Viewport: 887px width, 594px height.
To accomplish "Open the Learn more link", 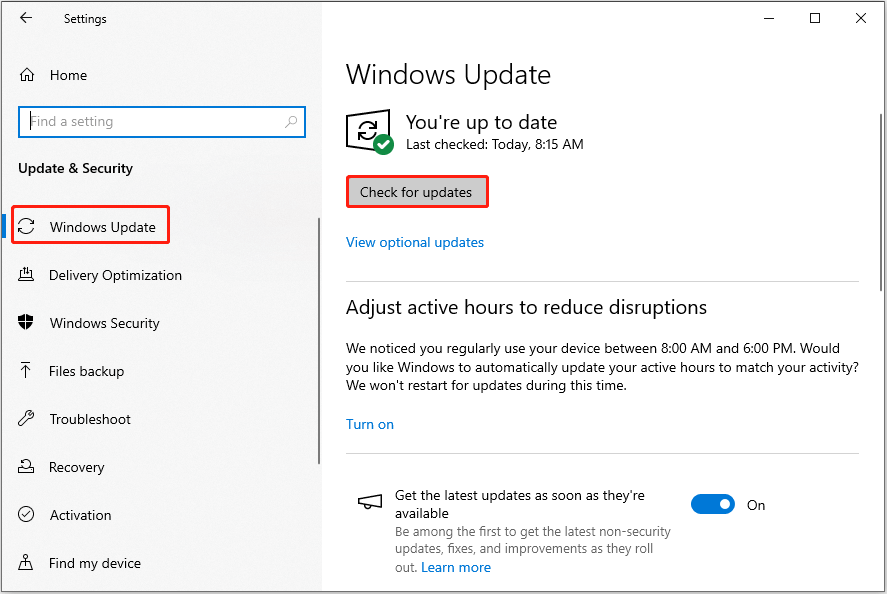I will (455, 567).
